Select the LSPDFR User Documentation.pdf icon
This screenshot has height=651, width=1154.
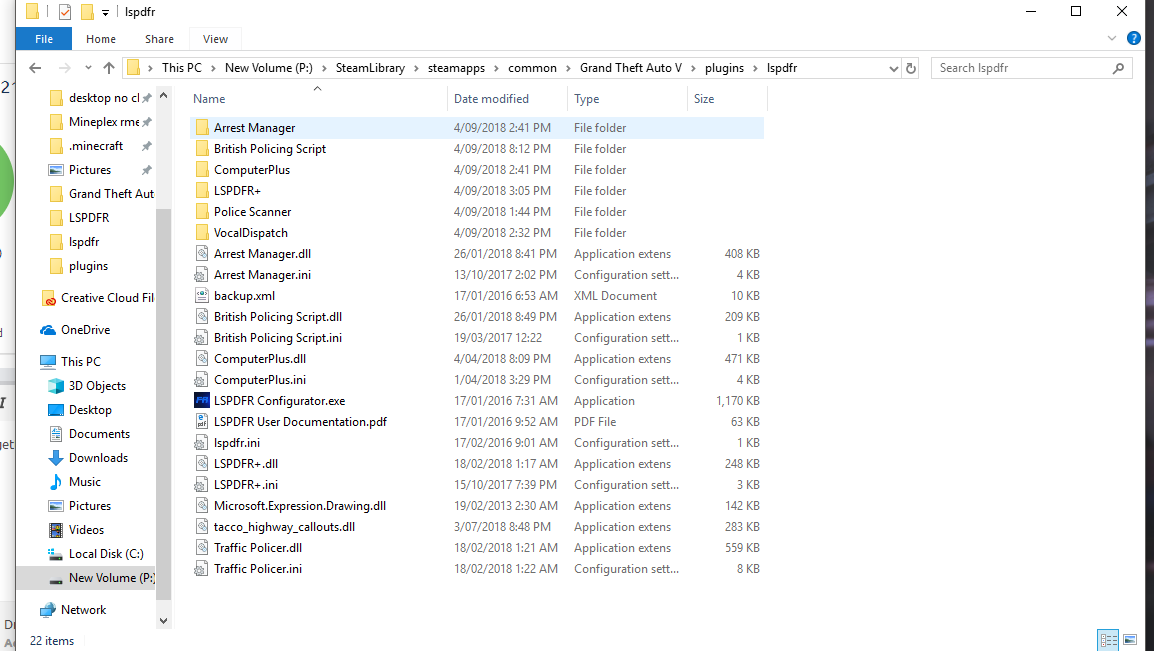pyautogui.click(x=202, y=421)
